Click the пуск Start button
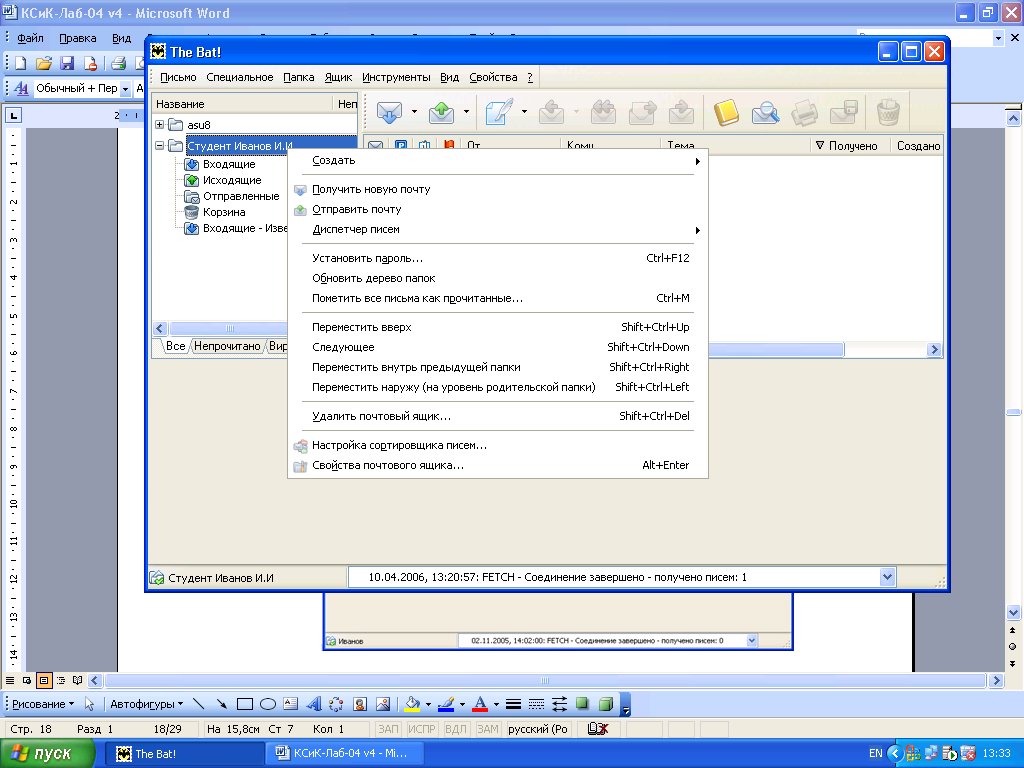The height and width of the screenshot is (768, 1024). 47,754
